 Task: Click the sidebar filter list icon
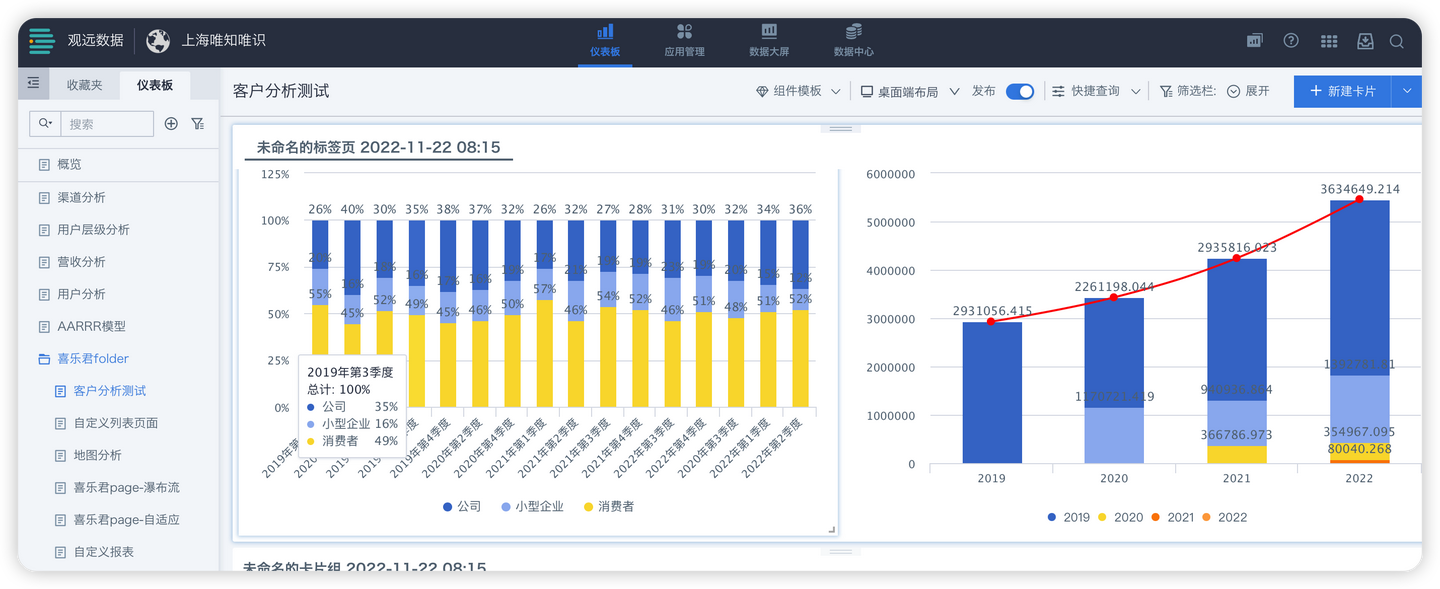pyautogui.click(x=198, y=124)
